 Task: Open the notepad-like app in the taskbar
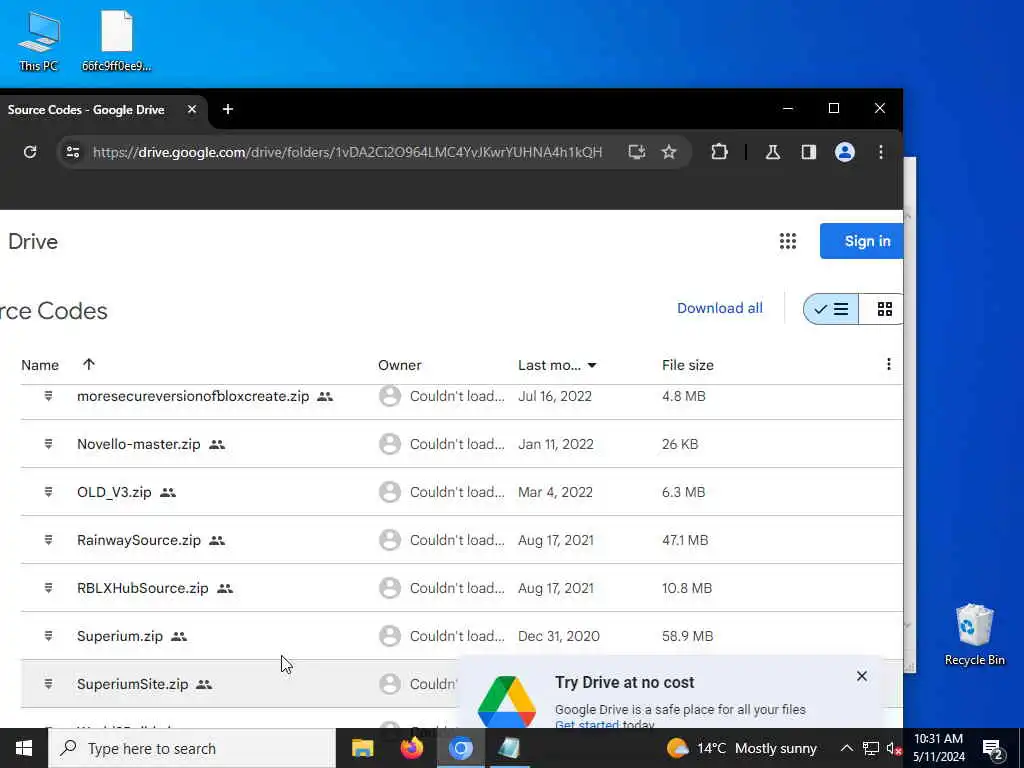[x=509, y=748]
